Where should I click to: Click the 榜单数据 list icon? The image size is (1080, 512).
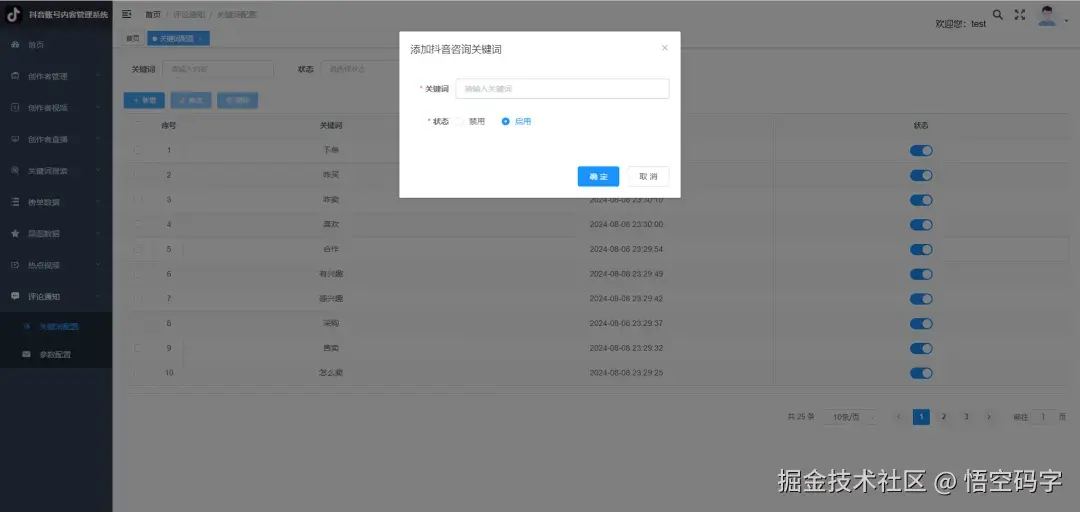tap(15, 202)
